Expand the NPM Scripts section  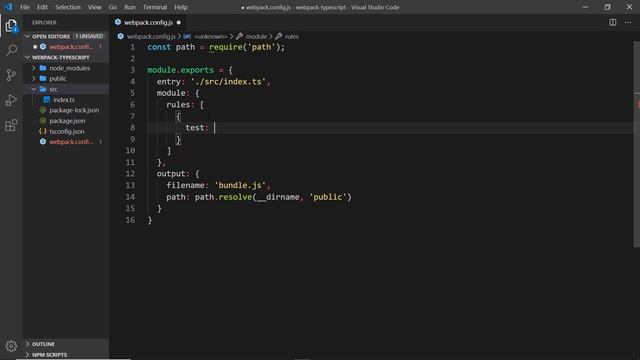click(x=27, y=355)
